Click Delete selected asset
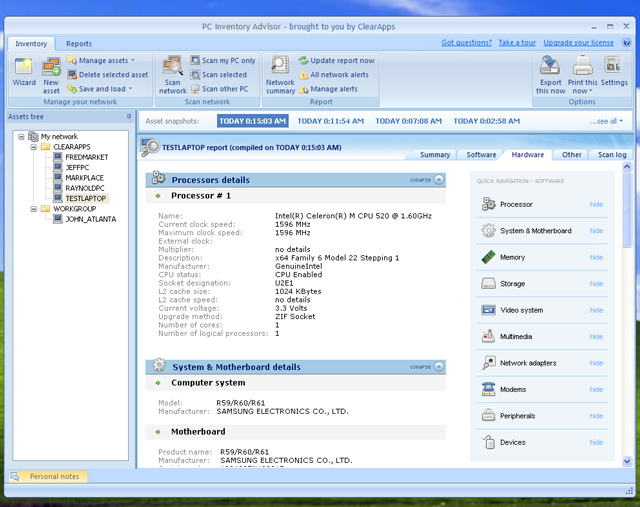 tap(108, 75)
